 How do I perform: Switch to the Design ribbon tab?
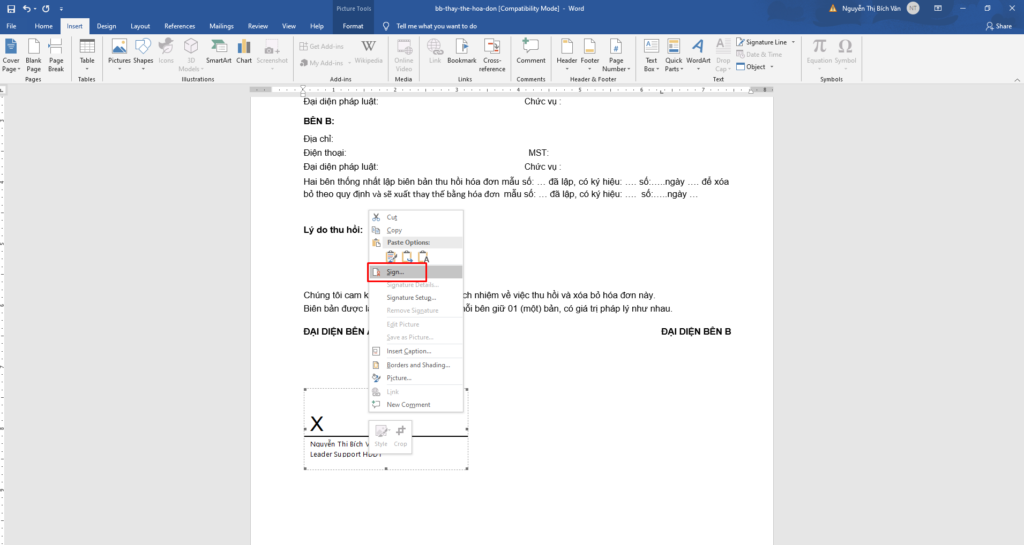click(x=106, y=25)
